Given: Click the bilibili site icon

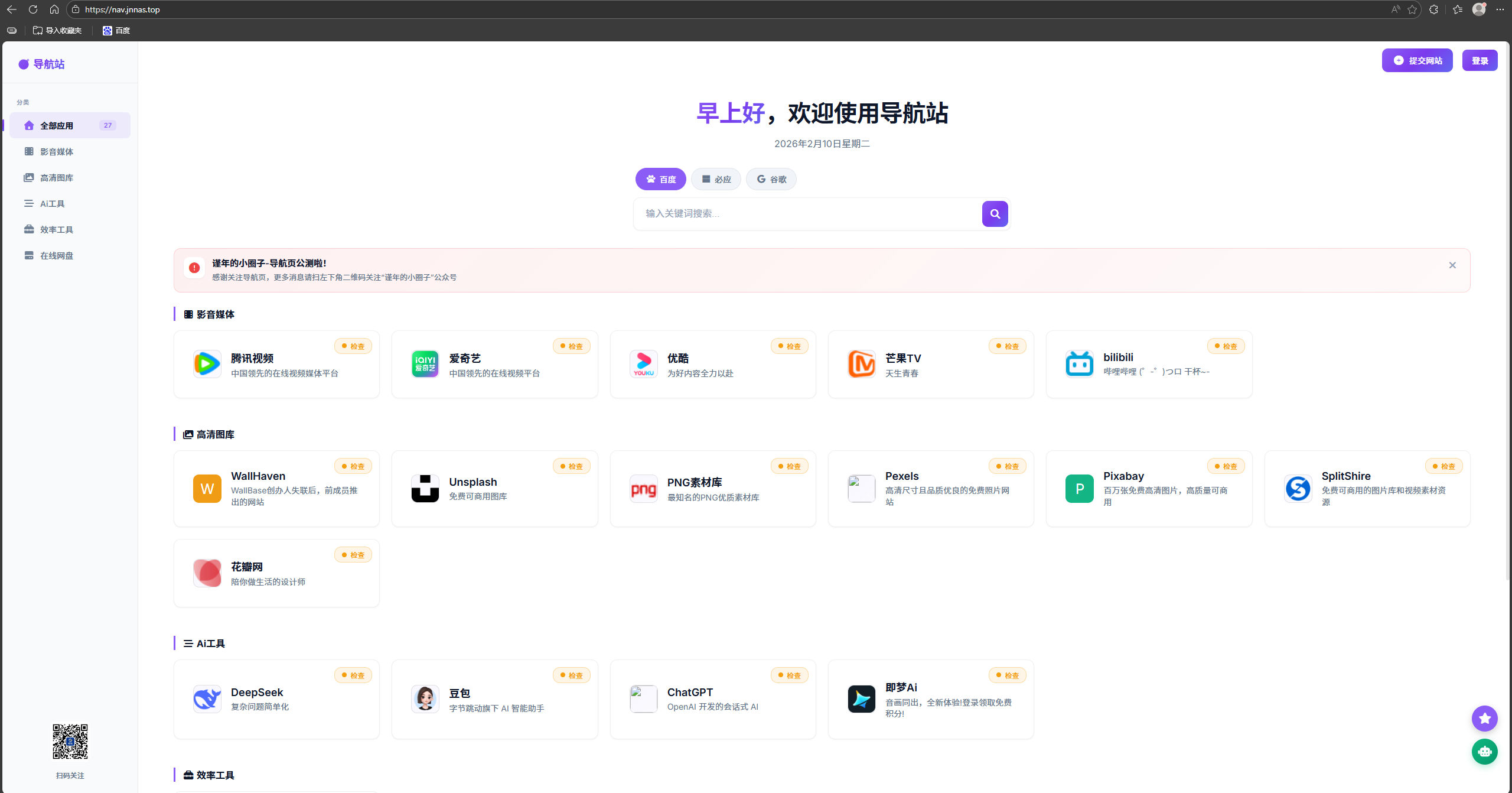Looking at the screenshot, I should click(x=1079, y=364).
